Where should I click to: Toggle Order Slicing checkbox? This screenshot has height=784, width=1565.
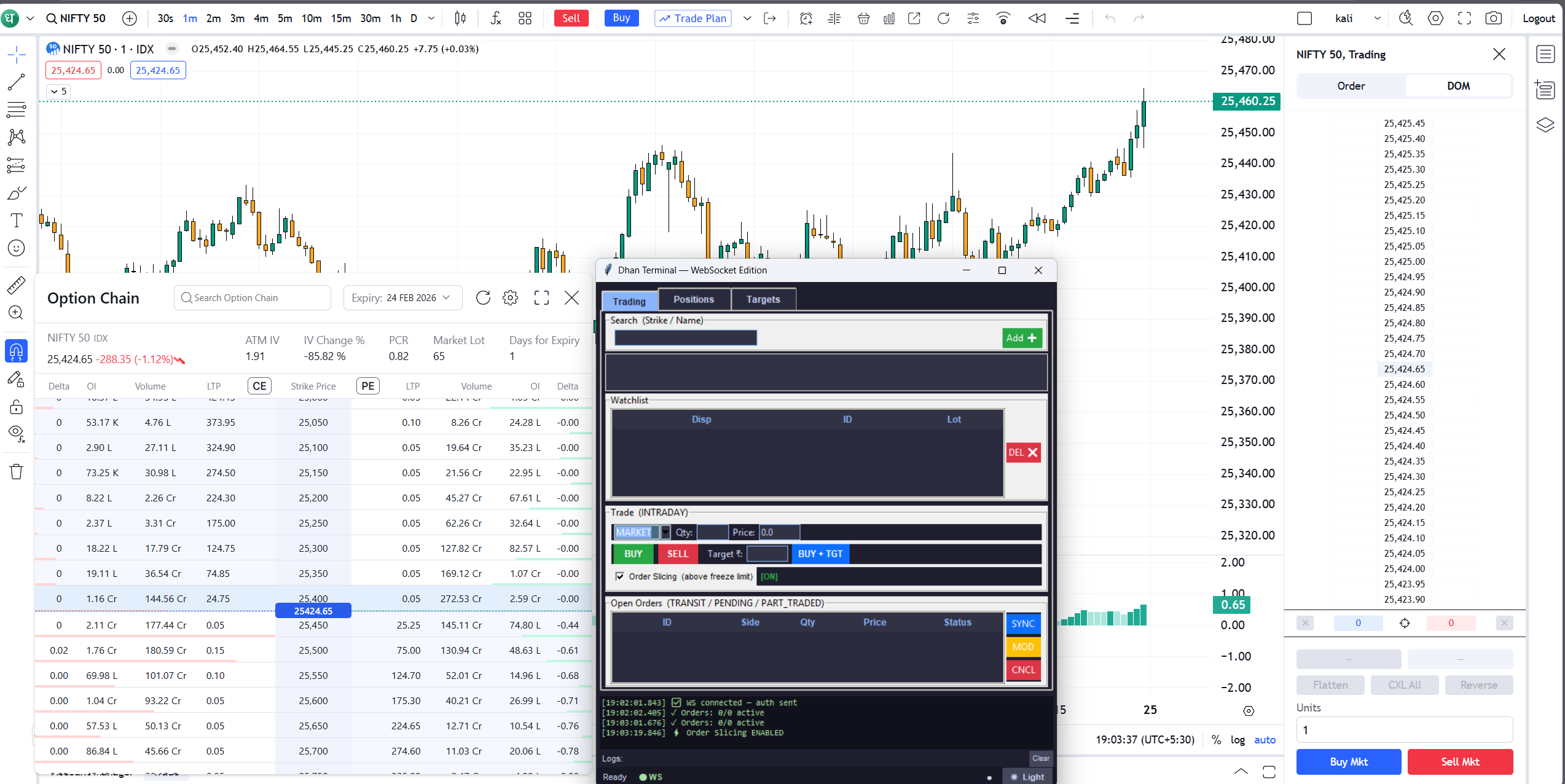(x=620, y=576)
